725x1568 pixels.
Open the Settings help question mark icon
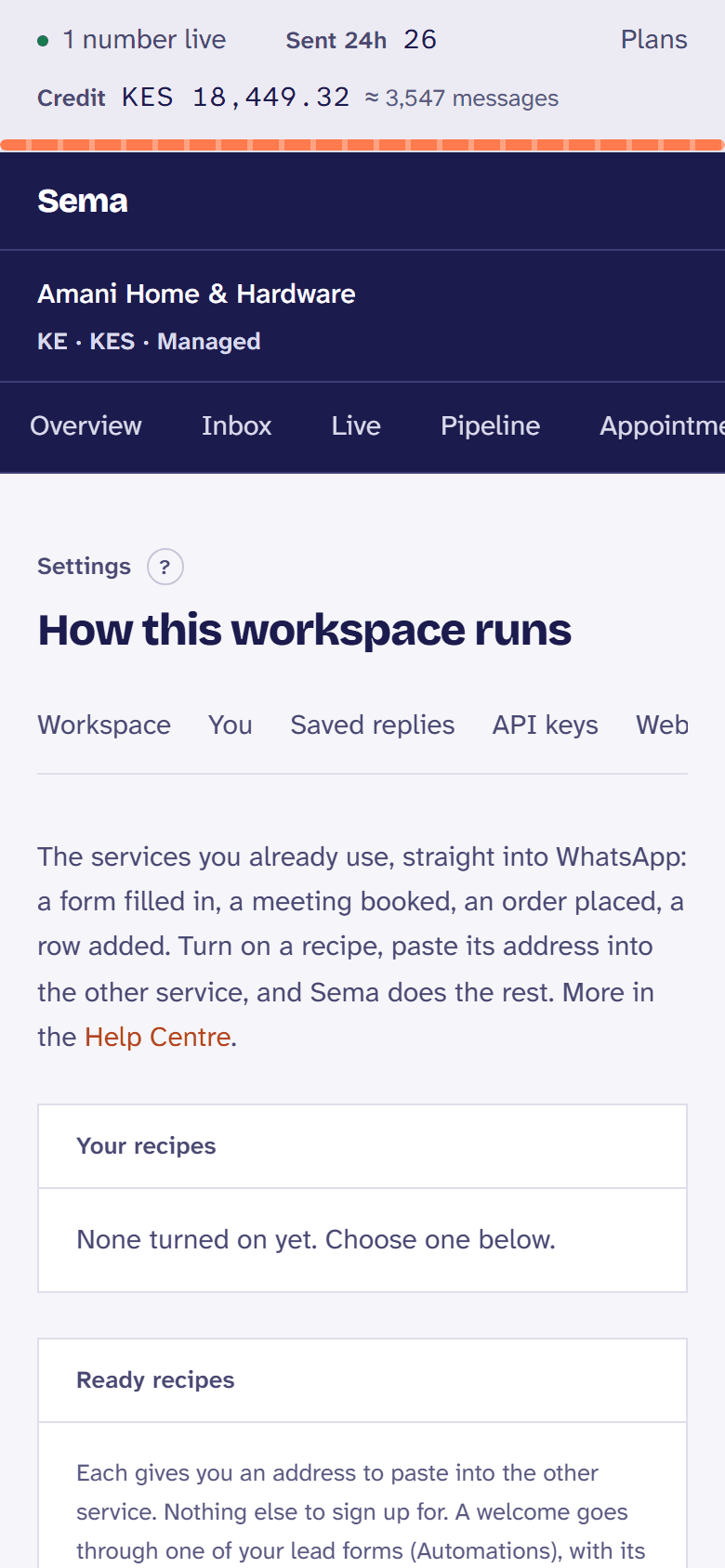click(165, 567)
